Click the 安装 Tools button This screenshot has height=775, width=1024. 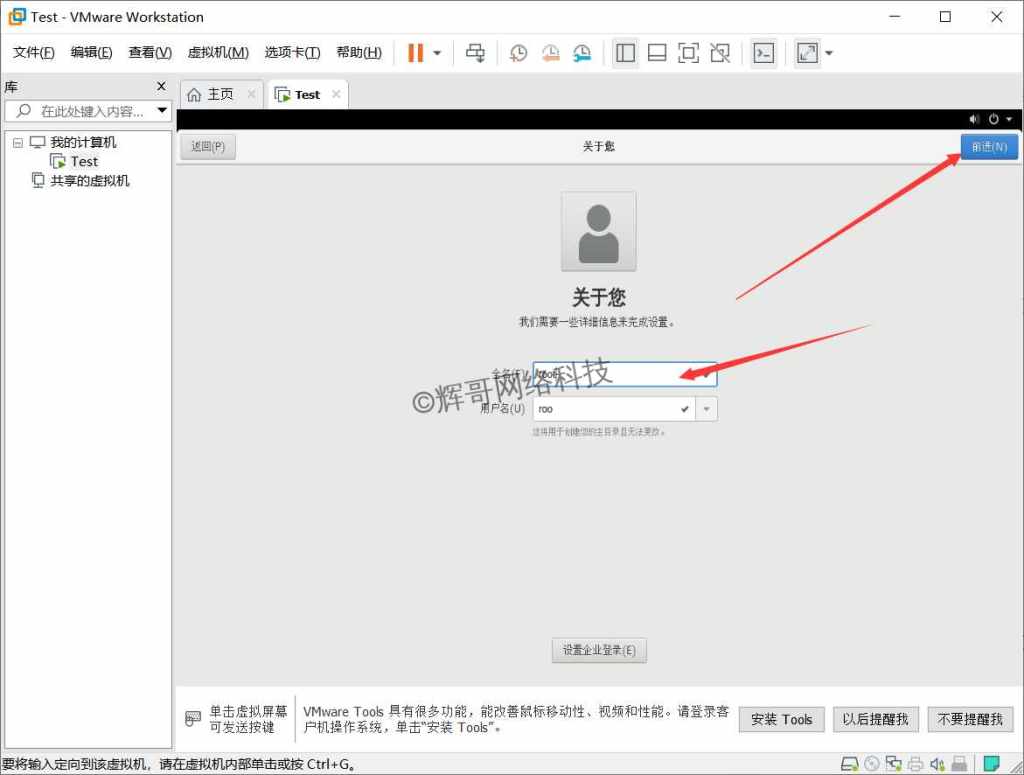(x=781, y=720)
